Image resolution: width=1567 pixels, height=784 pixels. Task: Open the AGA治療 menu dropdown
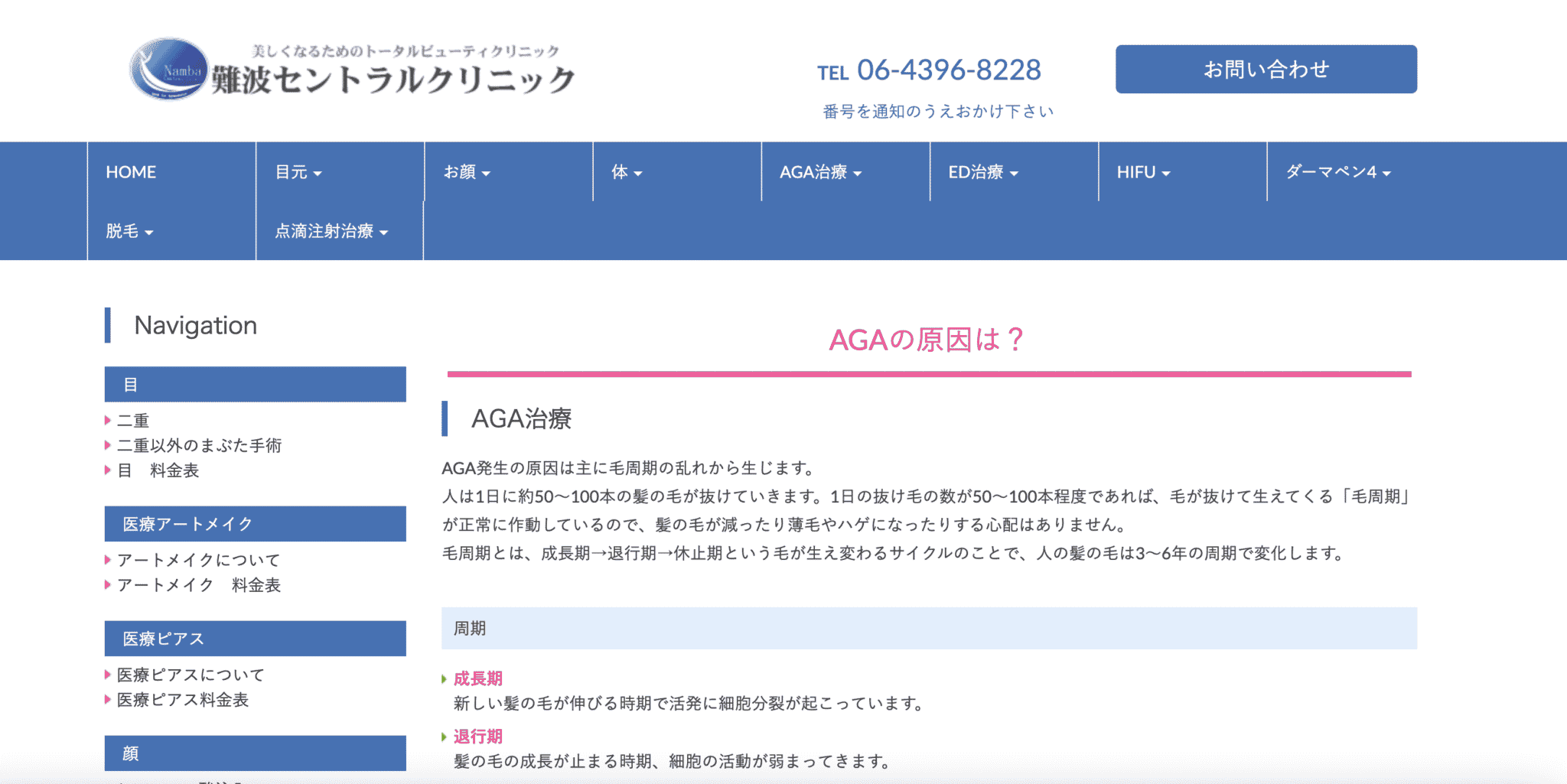[820, 172]
